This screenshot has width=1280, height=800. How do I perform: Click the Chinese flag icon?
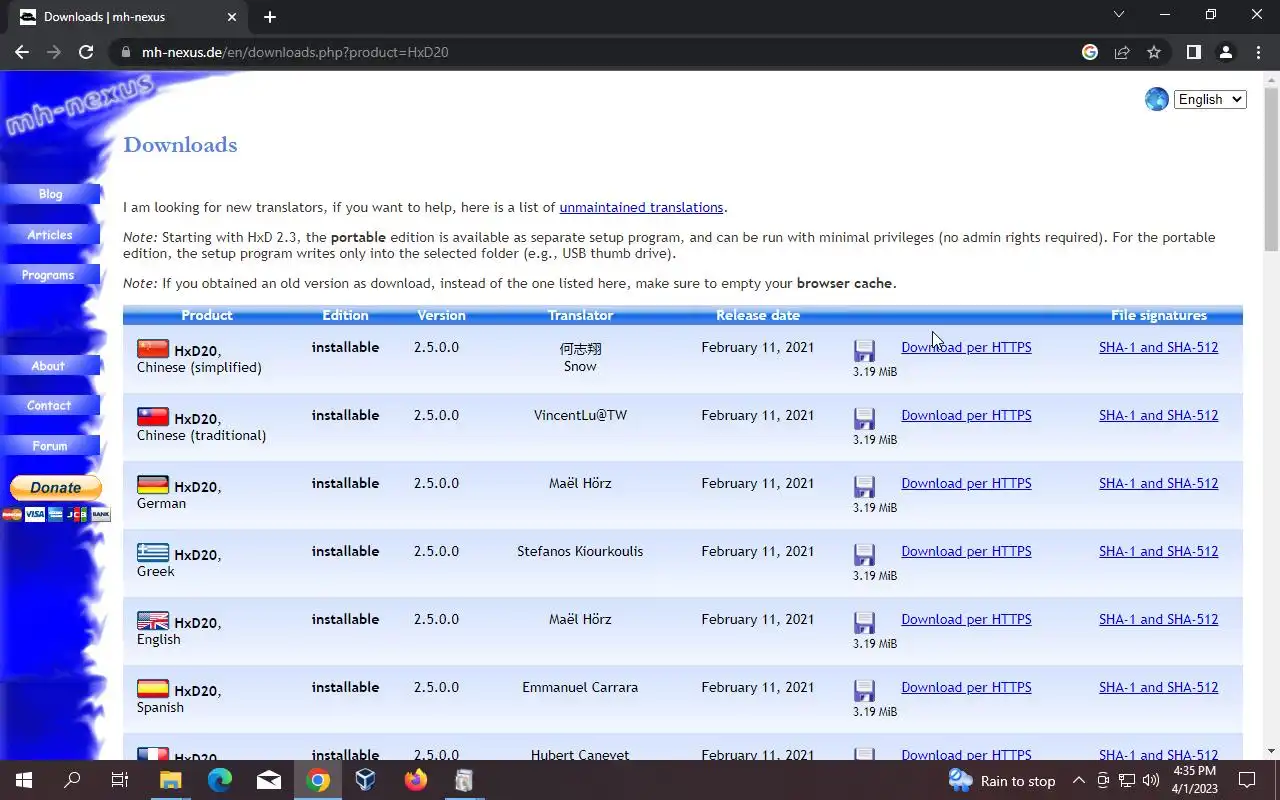[x=153, y=348]
